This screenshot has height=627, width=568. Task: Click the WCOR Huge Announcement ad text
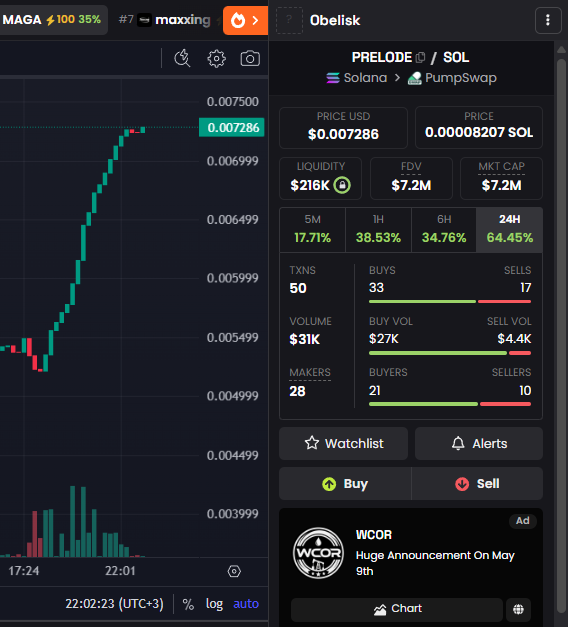435,563
